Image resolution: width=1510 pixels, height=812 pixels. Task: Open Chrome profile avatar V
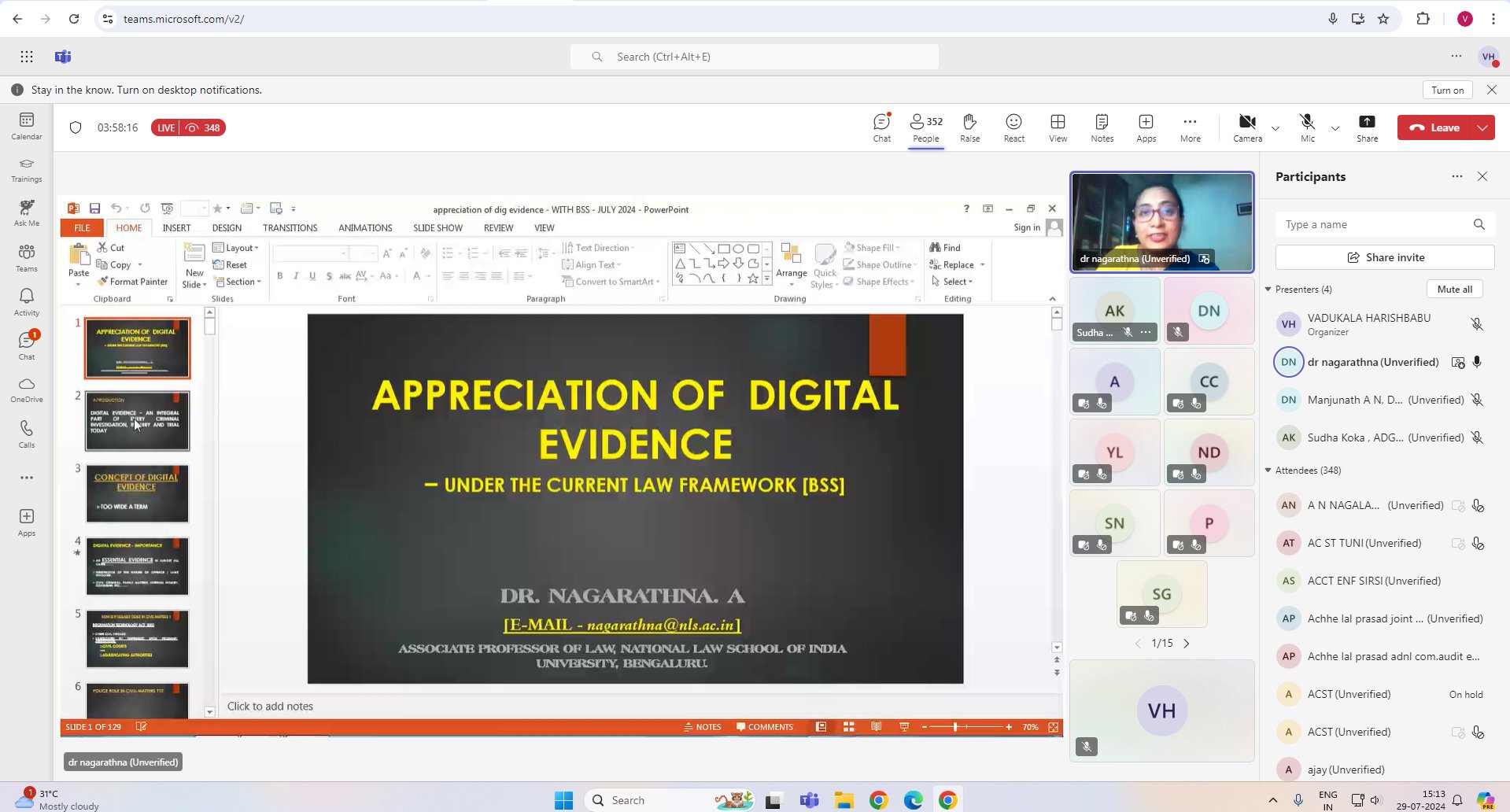[x=1464, y=19]
